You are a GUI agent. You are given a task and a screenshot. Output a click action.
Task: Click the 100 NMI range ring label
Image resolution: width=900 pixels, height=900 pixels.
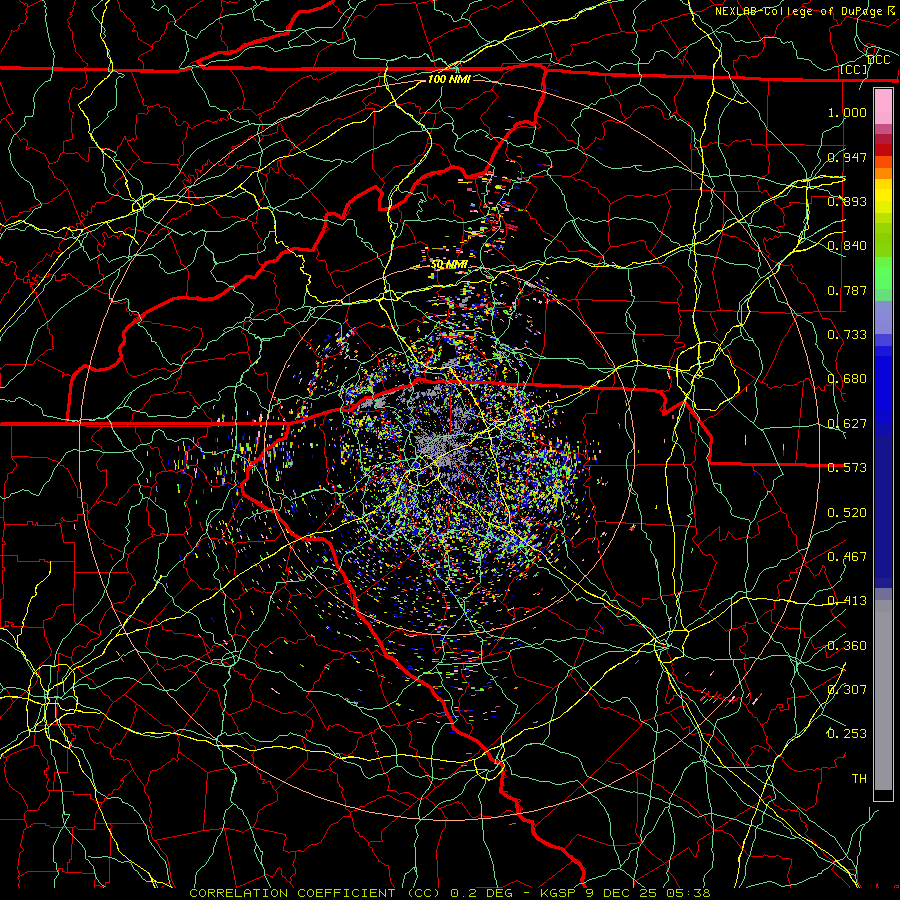pos(449,79)
